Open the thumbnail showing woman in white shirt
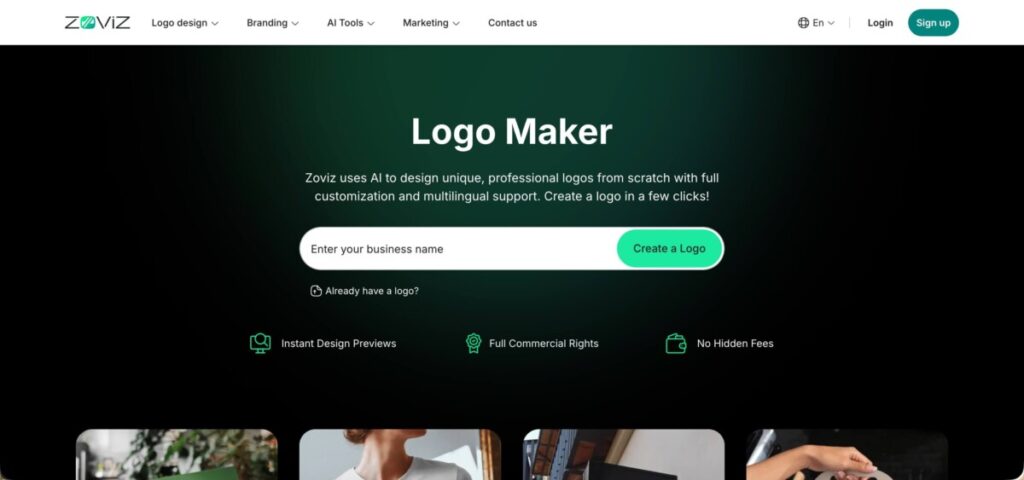 click(x=400, y=455)
